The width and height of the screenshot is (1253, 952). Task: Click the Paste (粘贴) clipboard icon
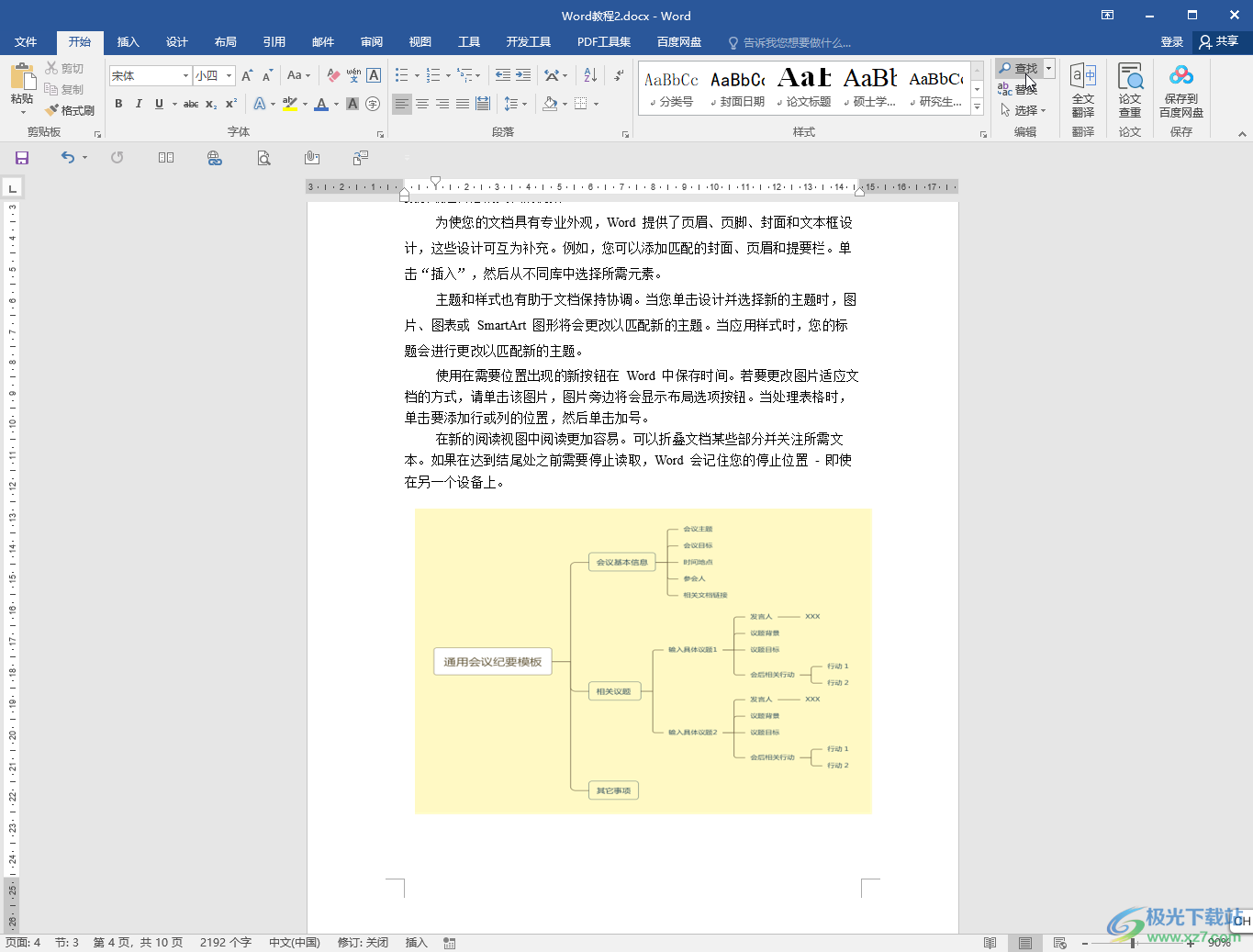point(22,76)
